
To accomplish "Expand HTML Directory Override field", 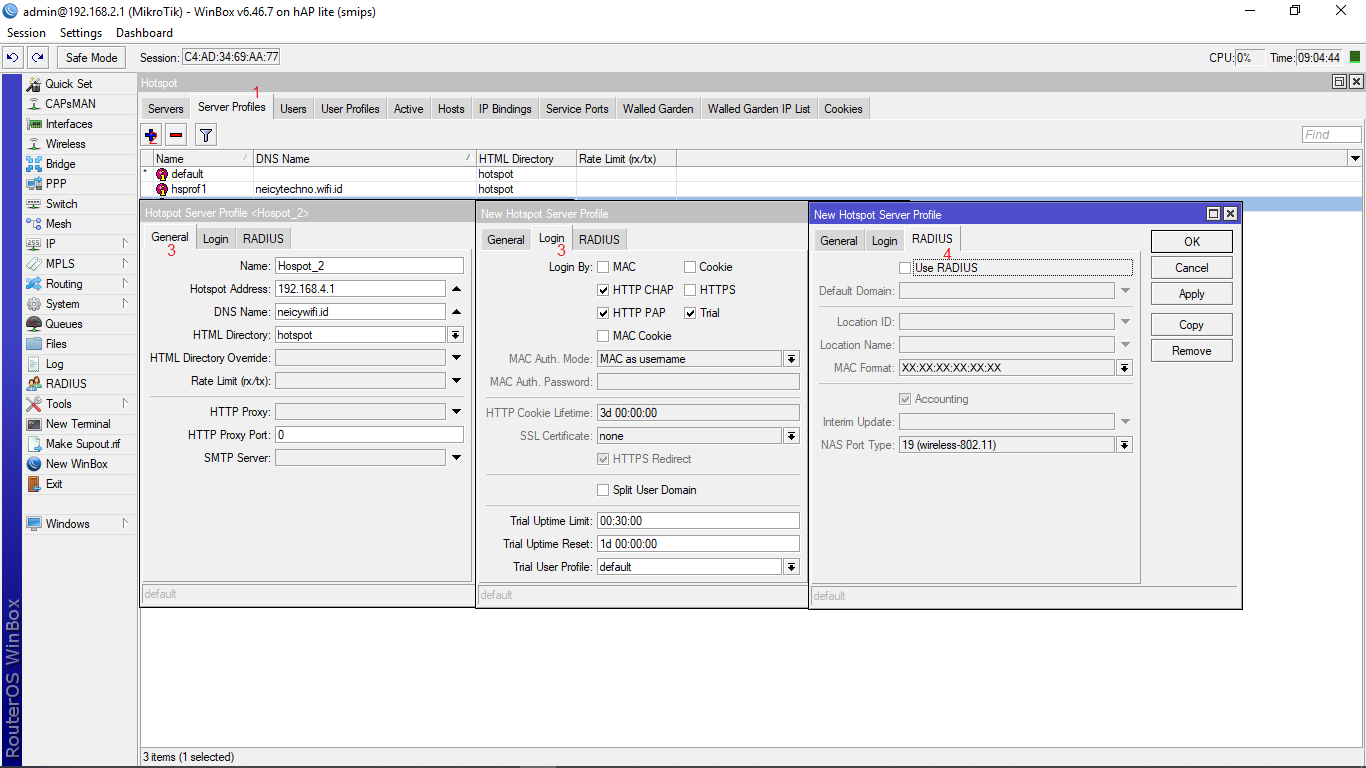I will pyautogui.click(x=456, y=358).
